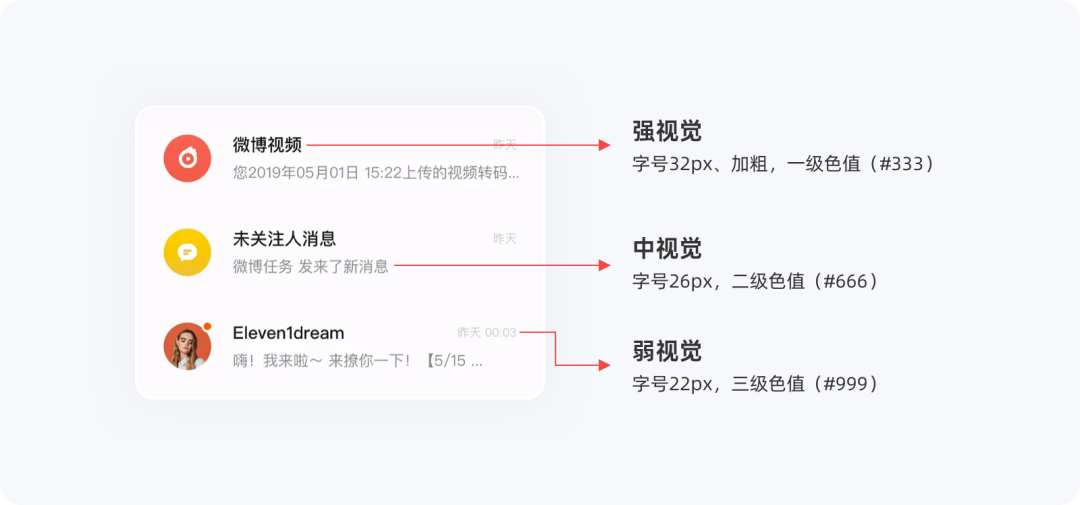Open the video transcoding message preview text

(376, 172)
